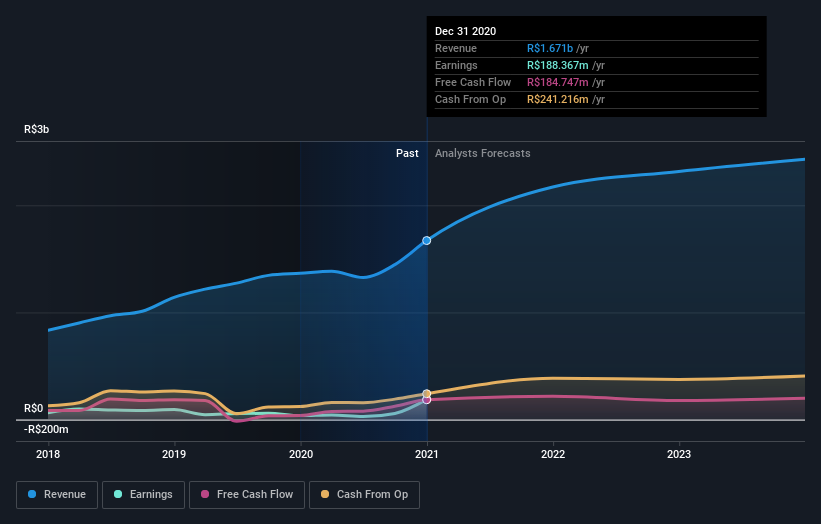
Task: Toggle the Earnings series legend button
Action: pos(143,495)
